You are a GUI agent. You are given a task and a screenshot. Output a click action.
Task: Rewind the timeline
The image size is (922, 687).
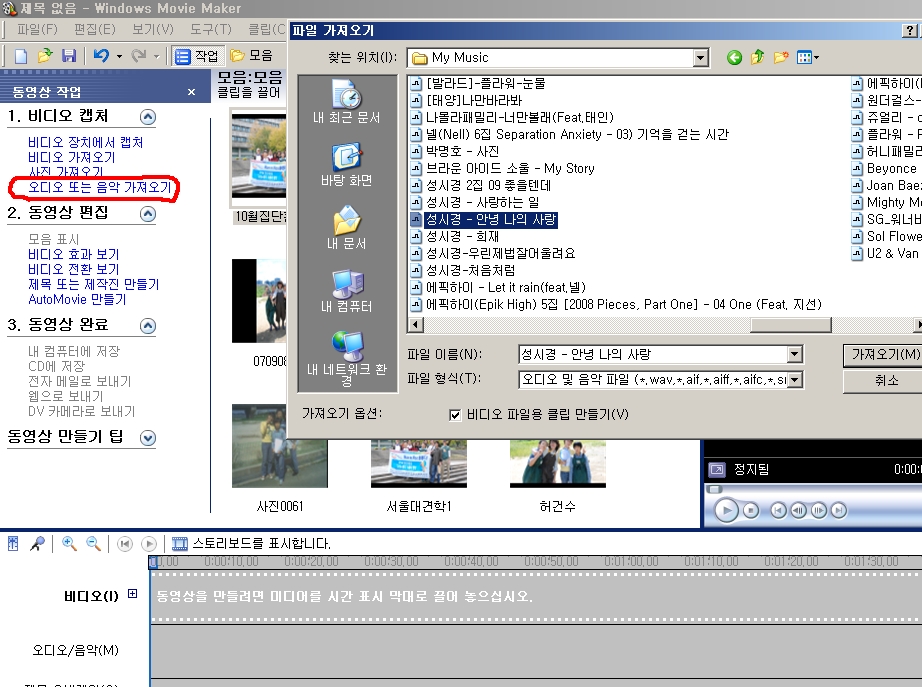click(125, 544)
